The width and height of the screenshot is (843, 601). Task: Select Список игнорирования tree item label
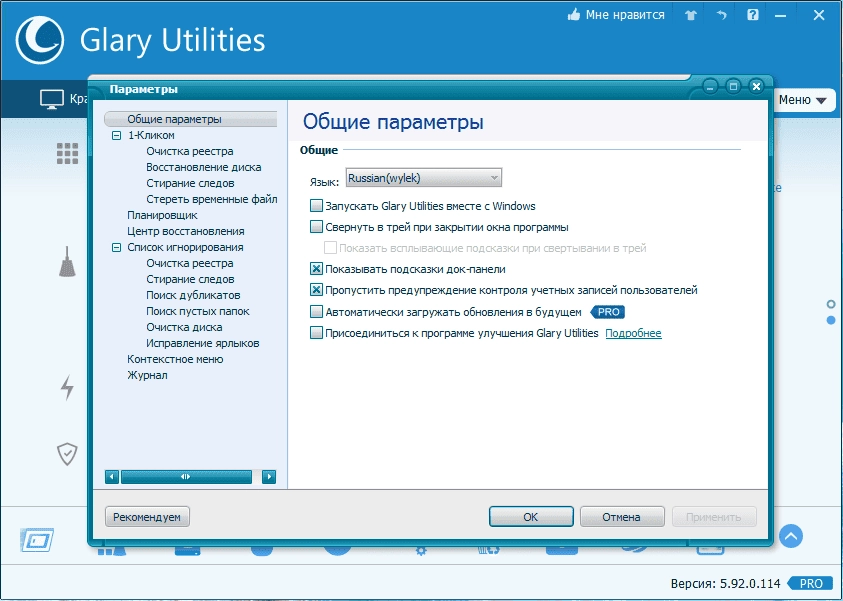[185, 247]
